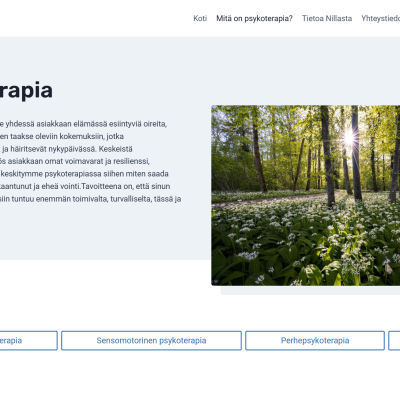Select the Sensomotorinen psykoterapia button
This screenshot has width=400, height=400.
(x=151, y=341)
